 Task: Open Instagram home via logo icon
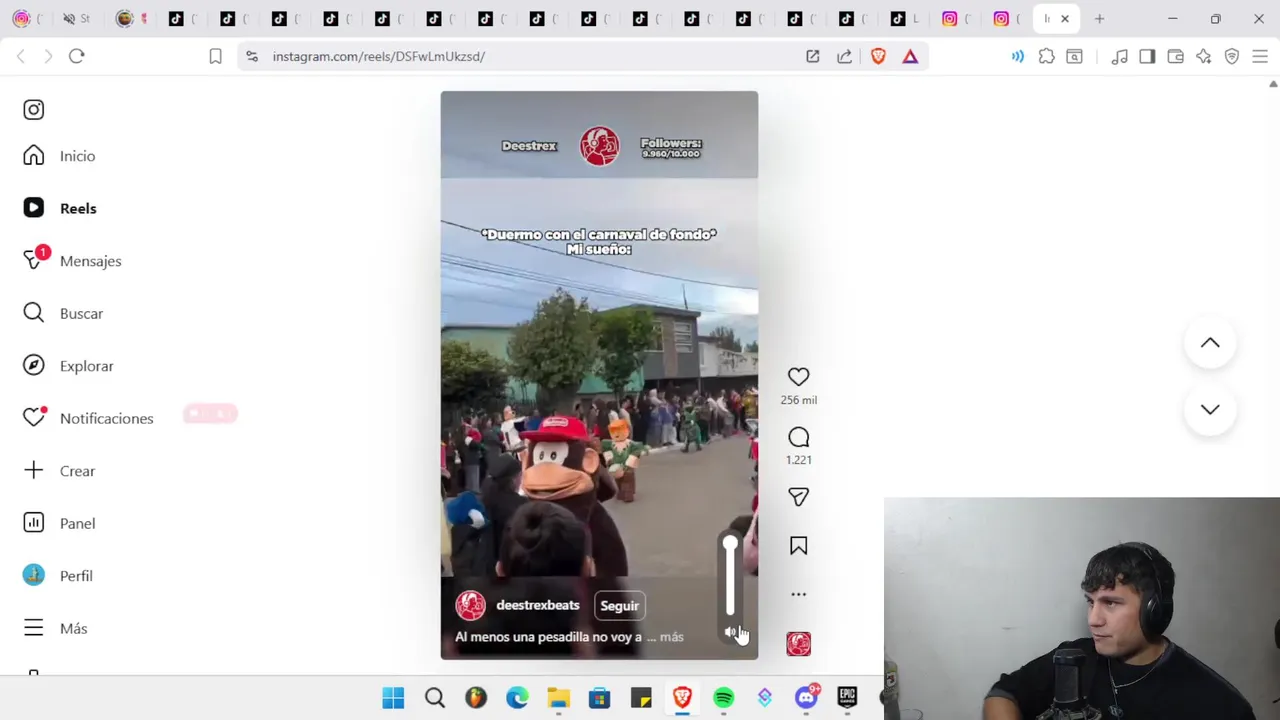pyautogui.click(x=34, y=110)
